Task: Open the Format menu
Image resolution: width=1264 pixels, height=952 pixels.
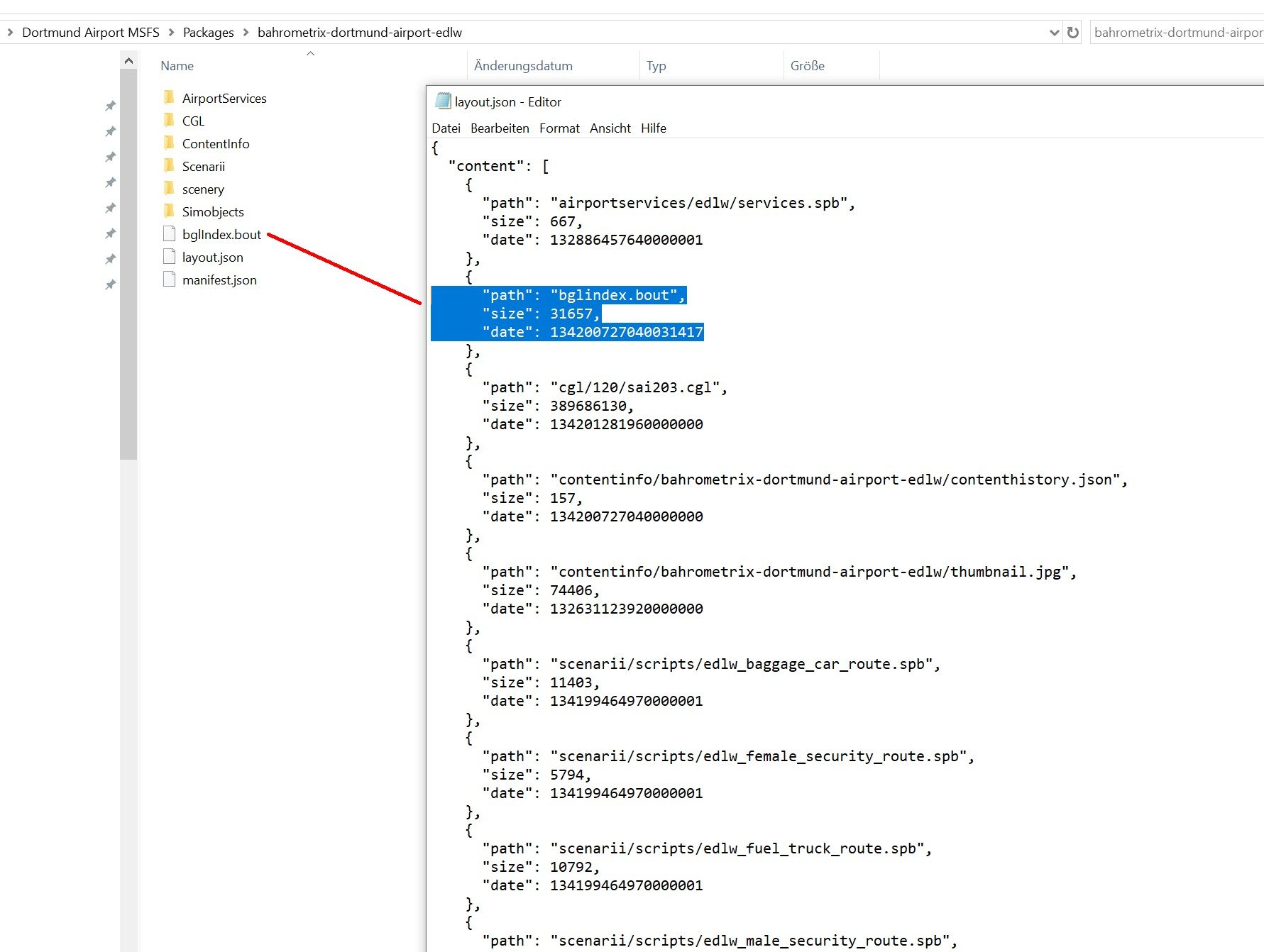Action: [x=559, y=128]
